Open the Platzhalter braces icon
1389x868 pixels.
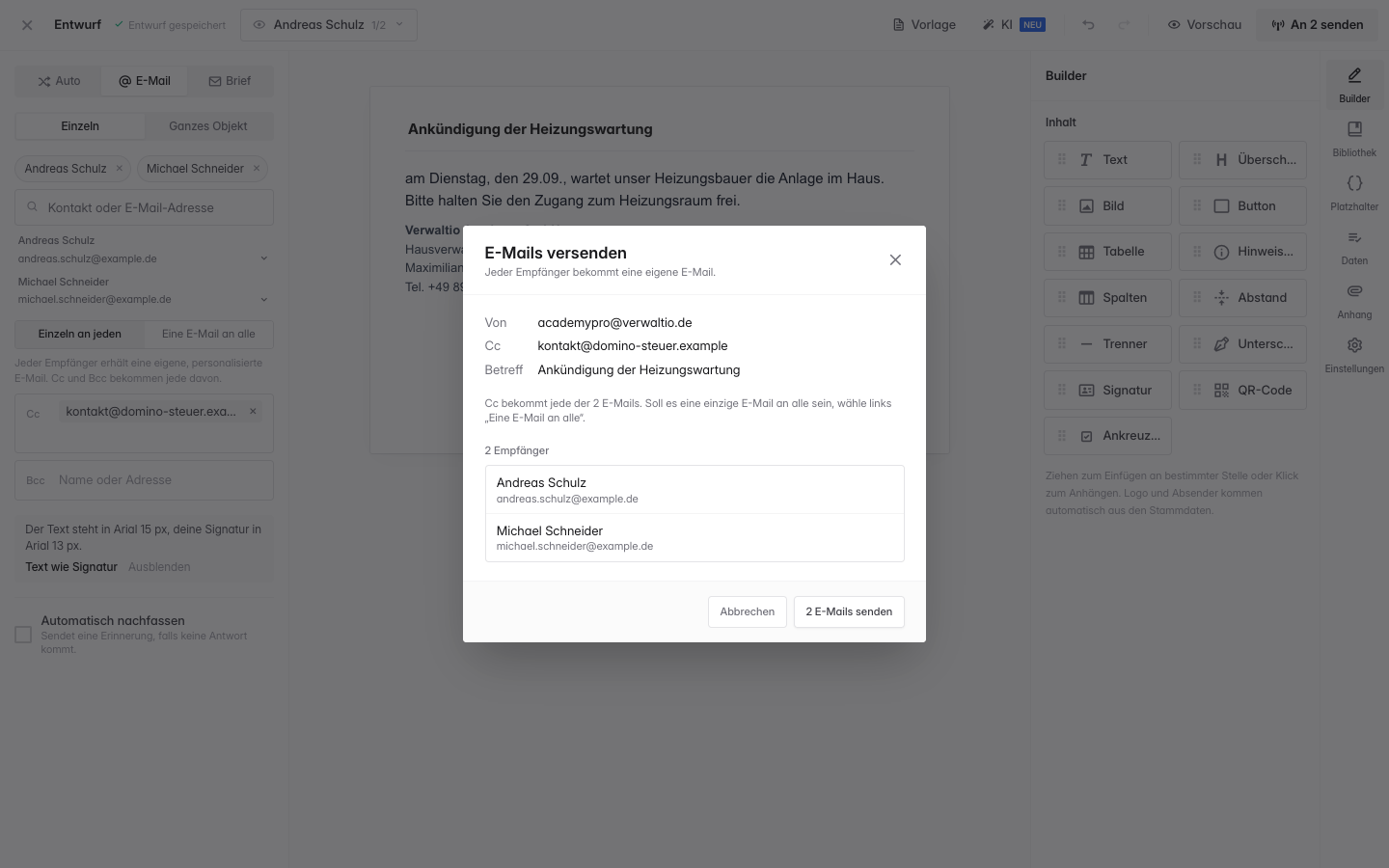pos(1354,192)
